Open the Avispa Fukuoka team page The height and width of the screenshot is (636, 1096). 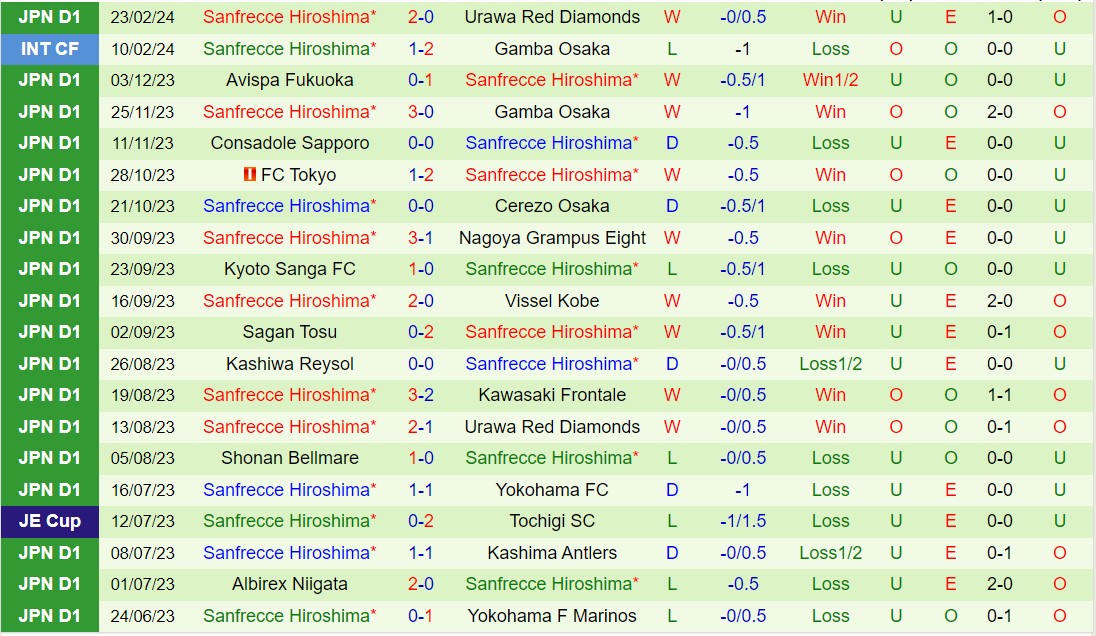coord(289,80)
